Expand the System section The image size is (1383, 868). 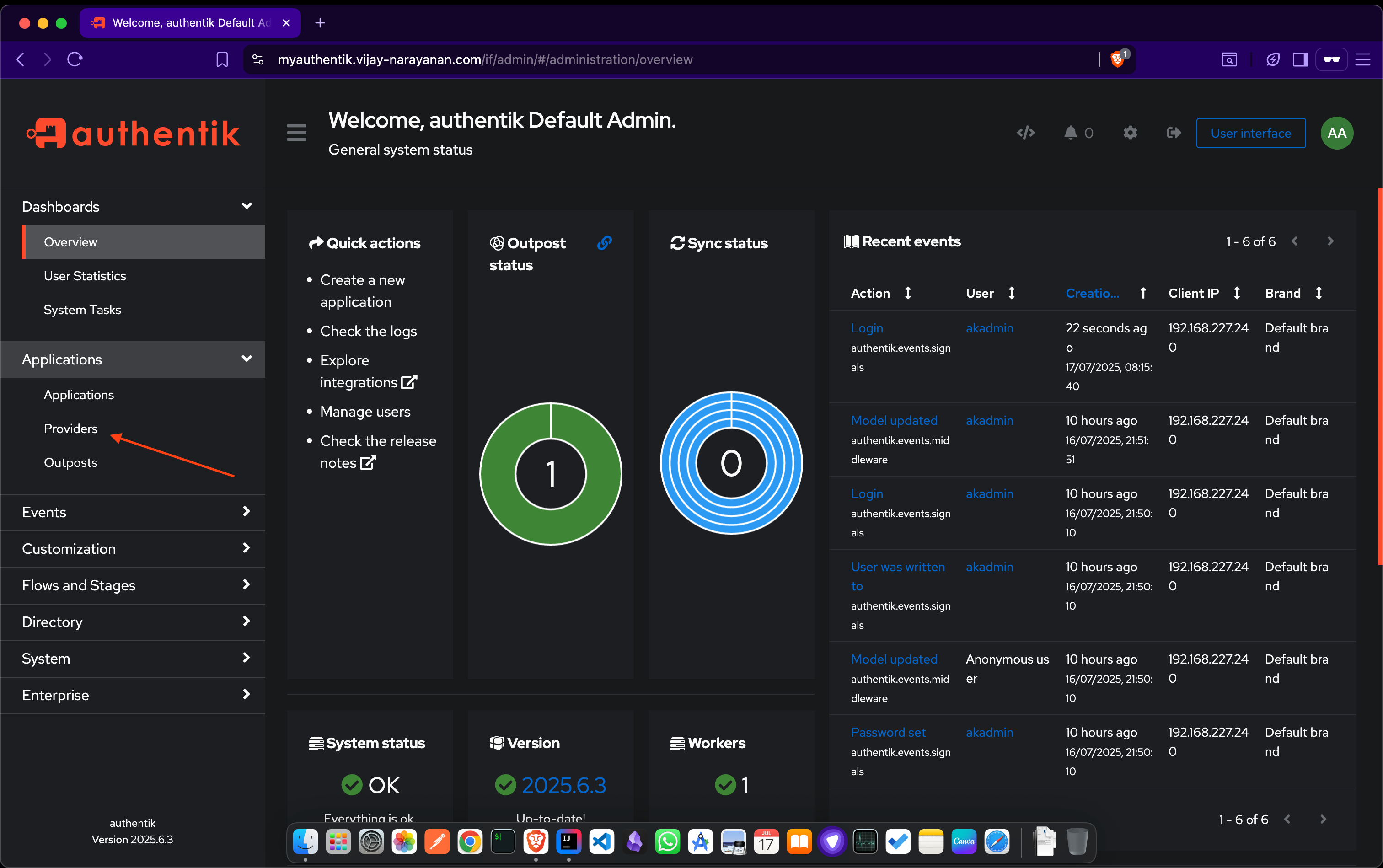133,659
